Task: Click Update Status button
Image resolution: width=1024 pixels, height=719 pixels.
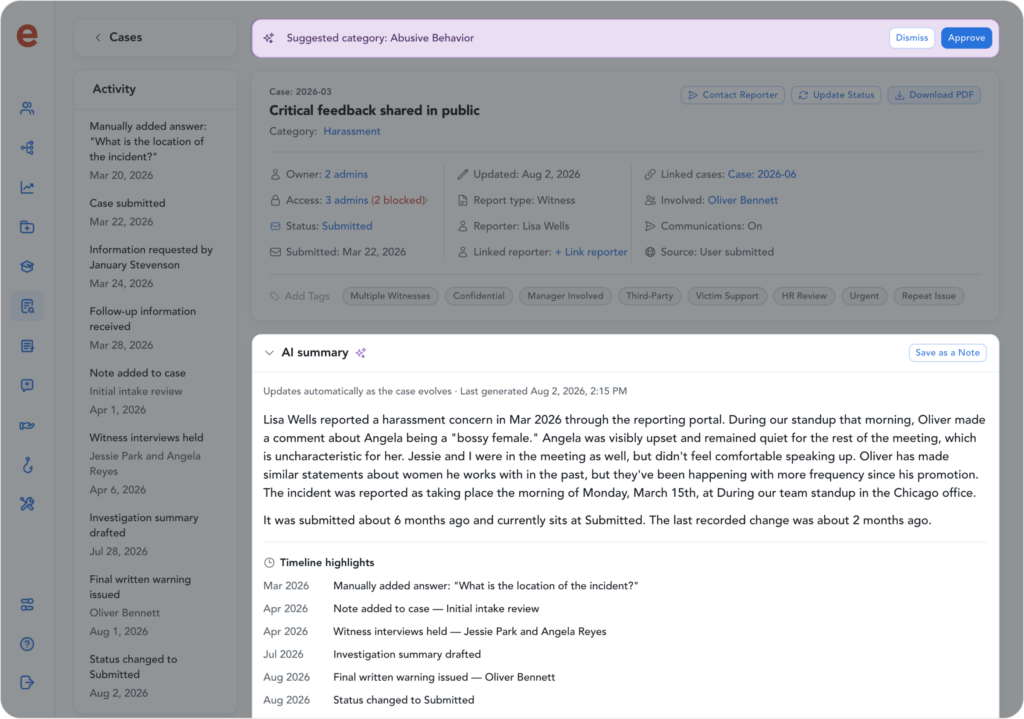Action: (x=837, y=95)
